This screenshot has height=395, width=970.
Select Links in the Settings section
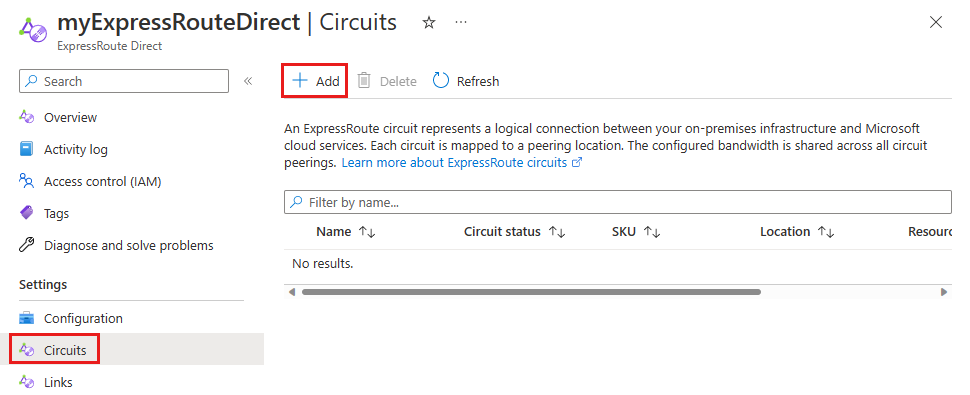46,382
